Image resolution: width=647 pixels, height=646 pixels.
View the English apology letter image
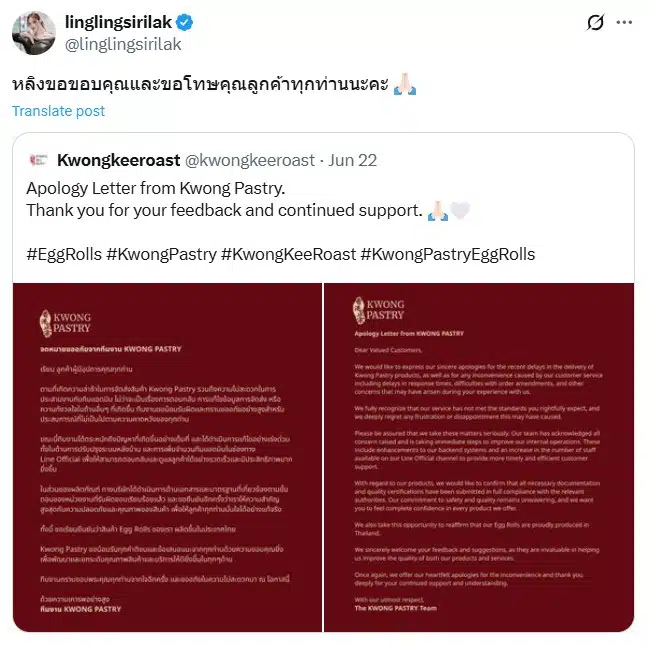[x=479, y=457]
